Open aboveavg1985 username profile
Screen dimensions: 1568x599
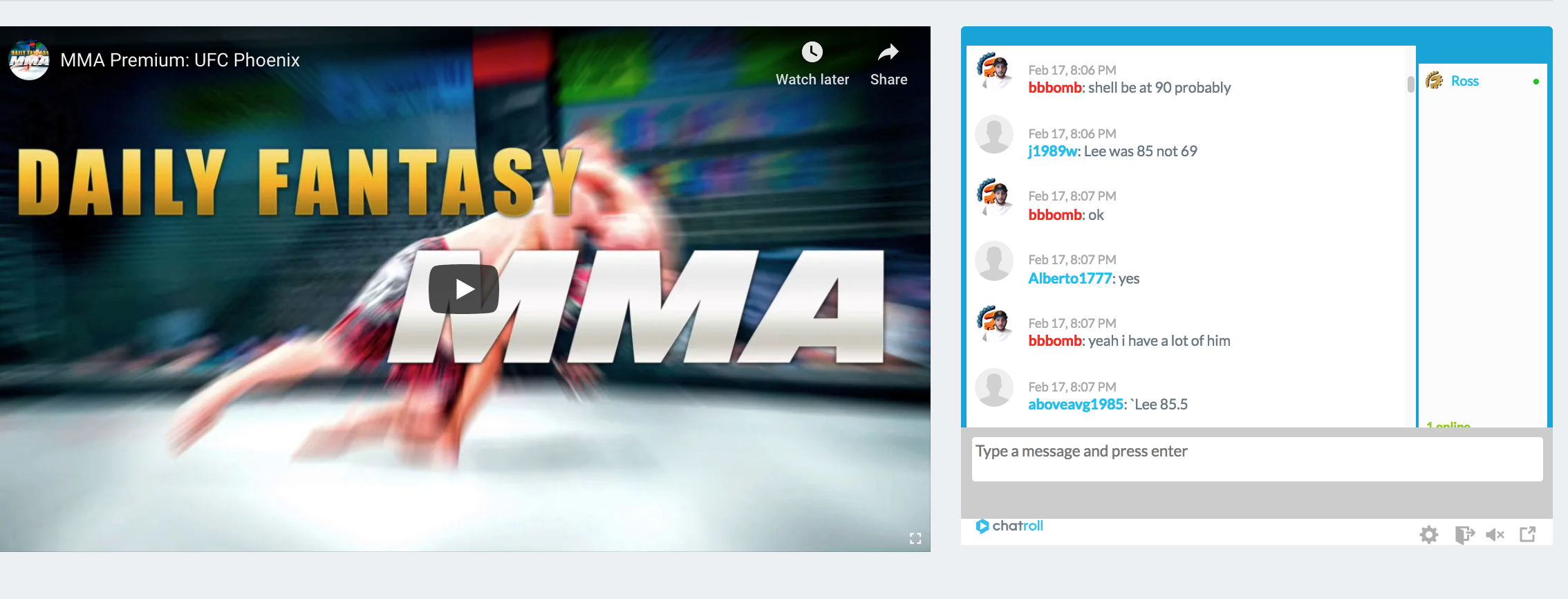[x=1076, y=405]
